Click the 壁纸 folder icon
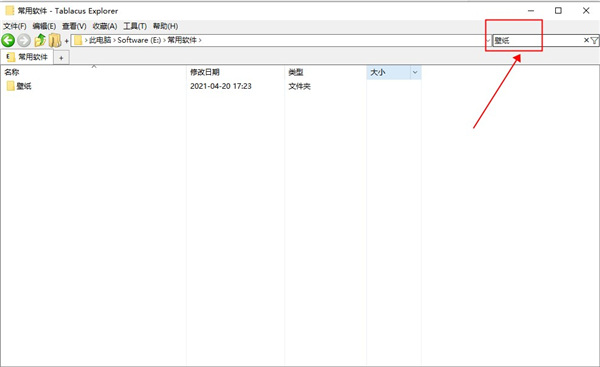 pyautogui.click(x=10, y=86)
